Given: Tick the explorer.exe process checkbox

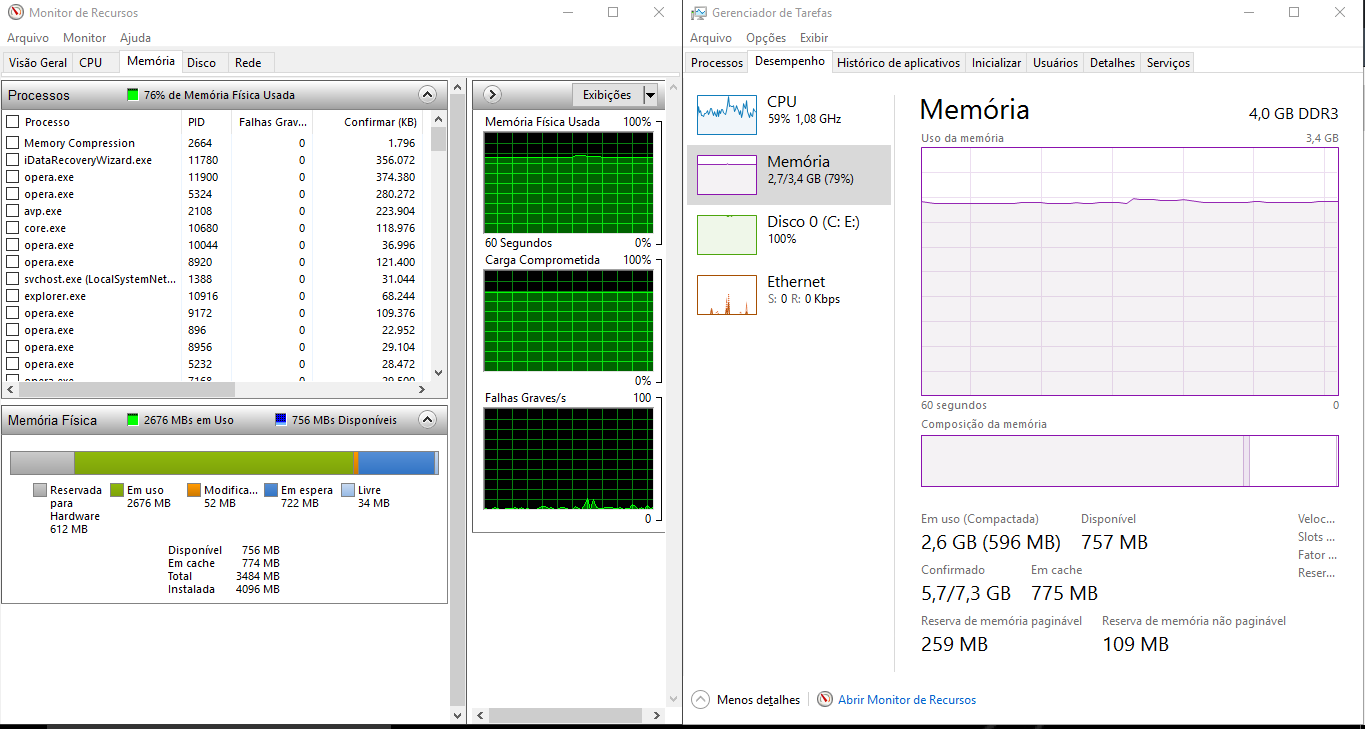Looking at the screenshot, I should (13, 296).
